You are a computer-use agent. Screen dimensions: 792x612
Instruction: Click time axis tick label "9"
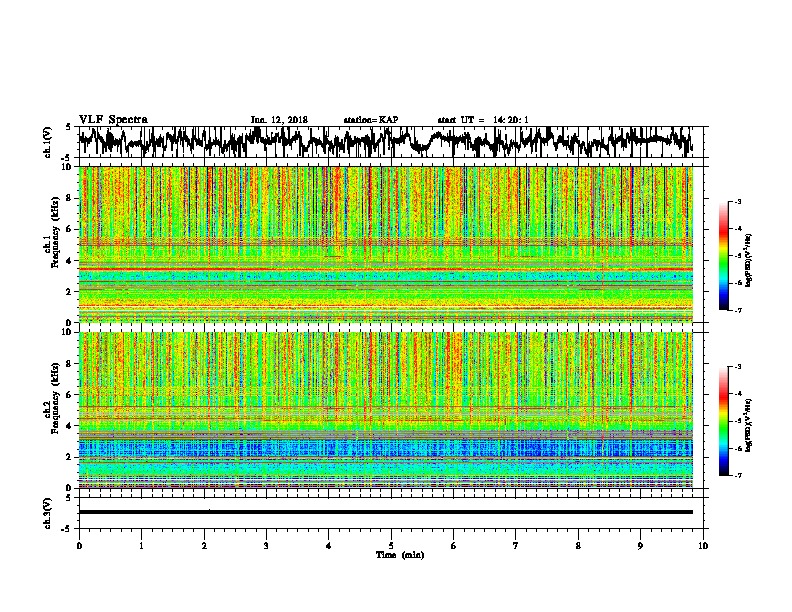coord(640,546)
